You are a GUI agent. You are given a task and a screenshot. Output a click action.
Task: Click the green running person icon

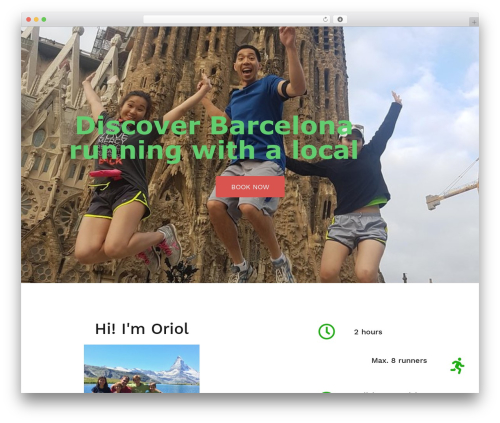[458, 366]
